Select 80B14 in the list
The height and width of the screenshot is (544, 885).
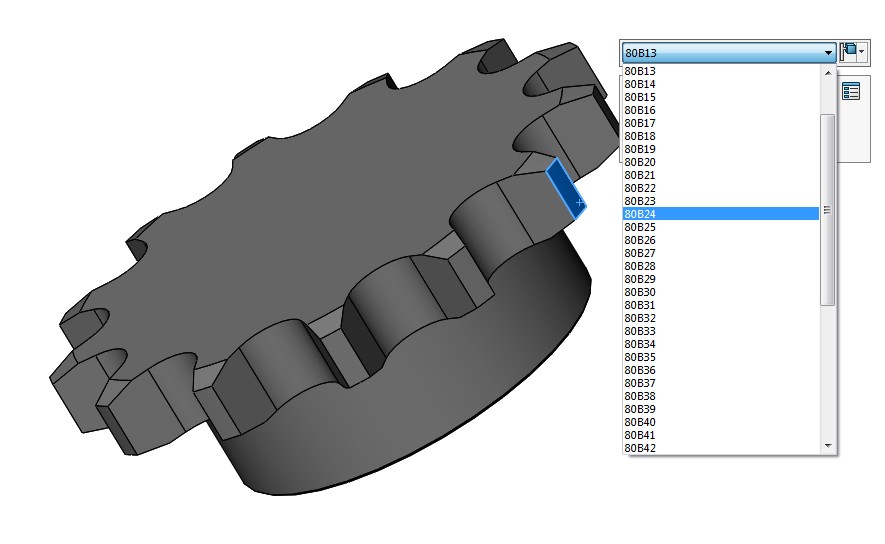coord(721,84)
